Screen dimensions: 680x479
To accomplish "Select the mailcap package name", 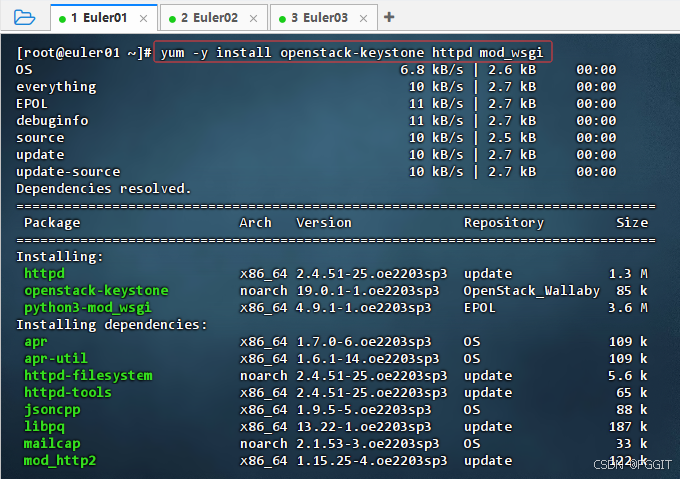I will point(52,443).
